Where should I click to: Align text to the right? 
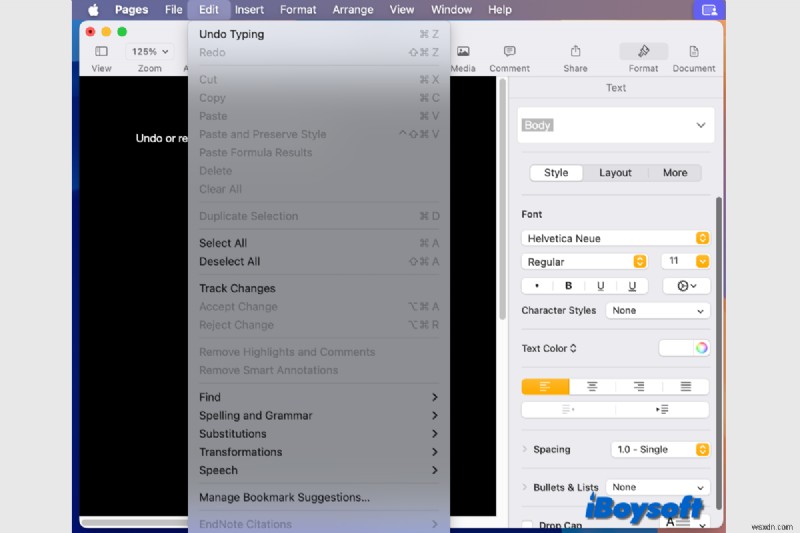[x=639, y=387]
